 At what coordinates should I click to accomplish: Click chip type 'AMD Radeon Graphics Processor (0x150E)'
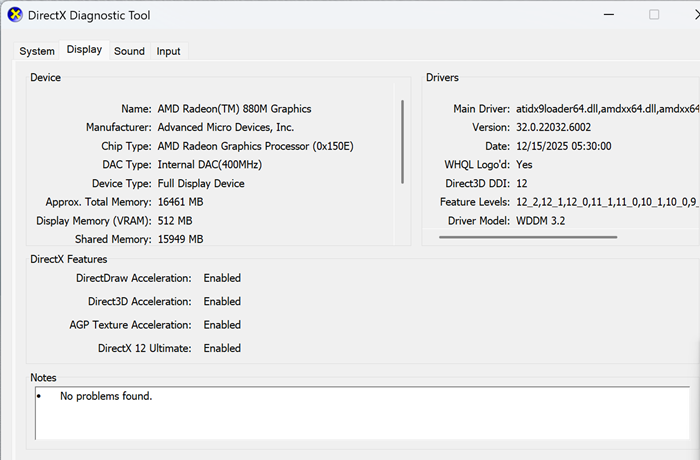point(255,146)
